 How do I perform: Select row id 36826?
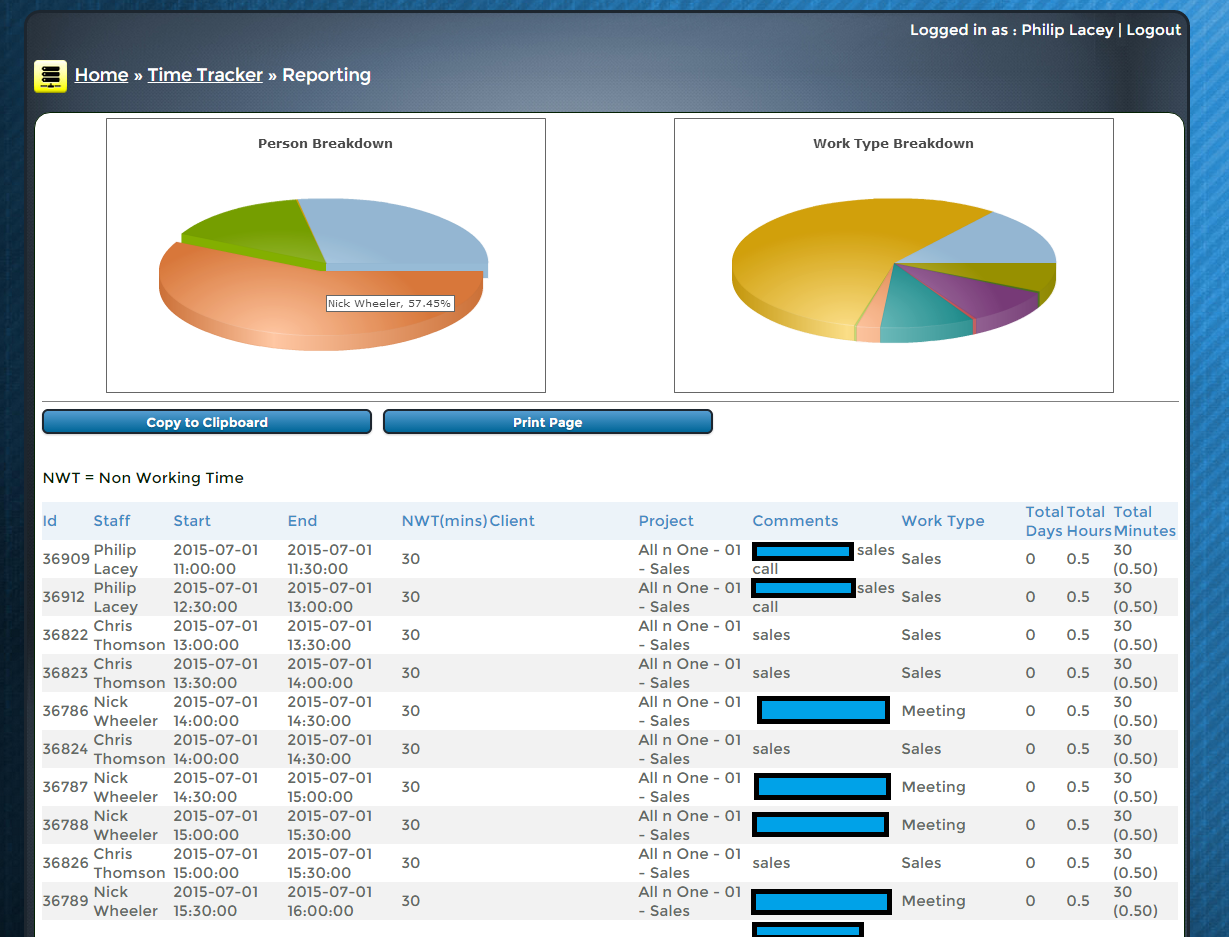click(x=65, y=863)
